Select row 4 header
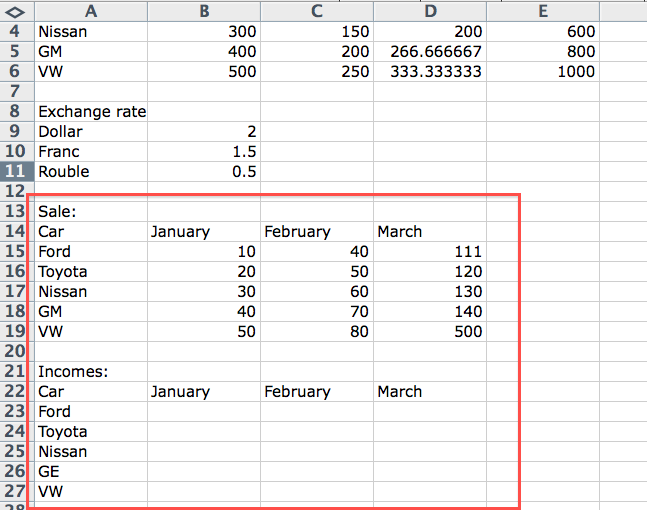The image size is (647, 510). [x=17, y=31]
